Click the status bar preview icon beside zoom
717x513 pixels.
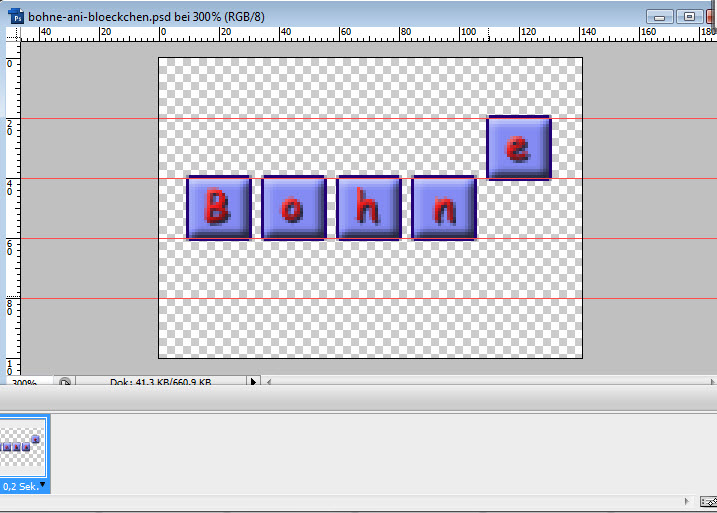click(x=65, y=382)
